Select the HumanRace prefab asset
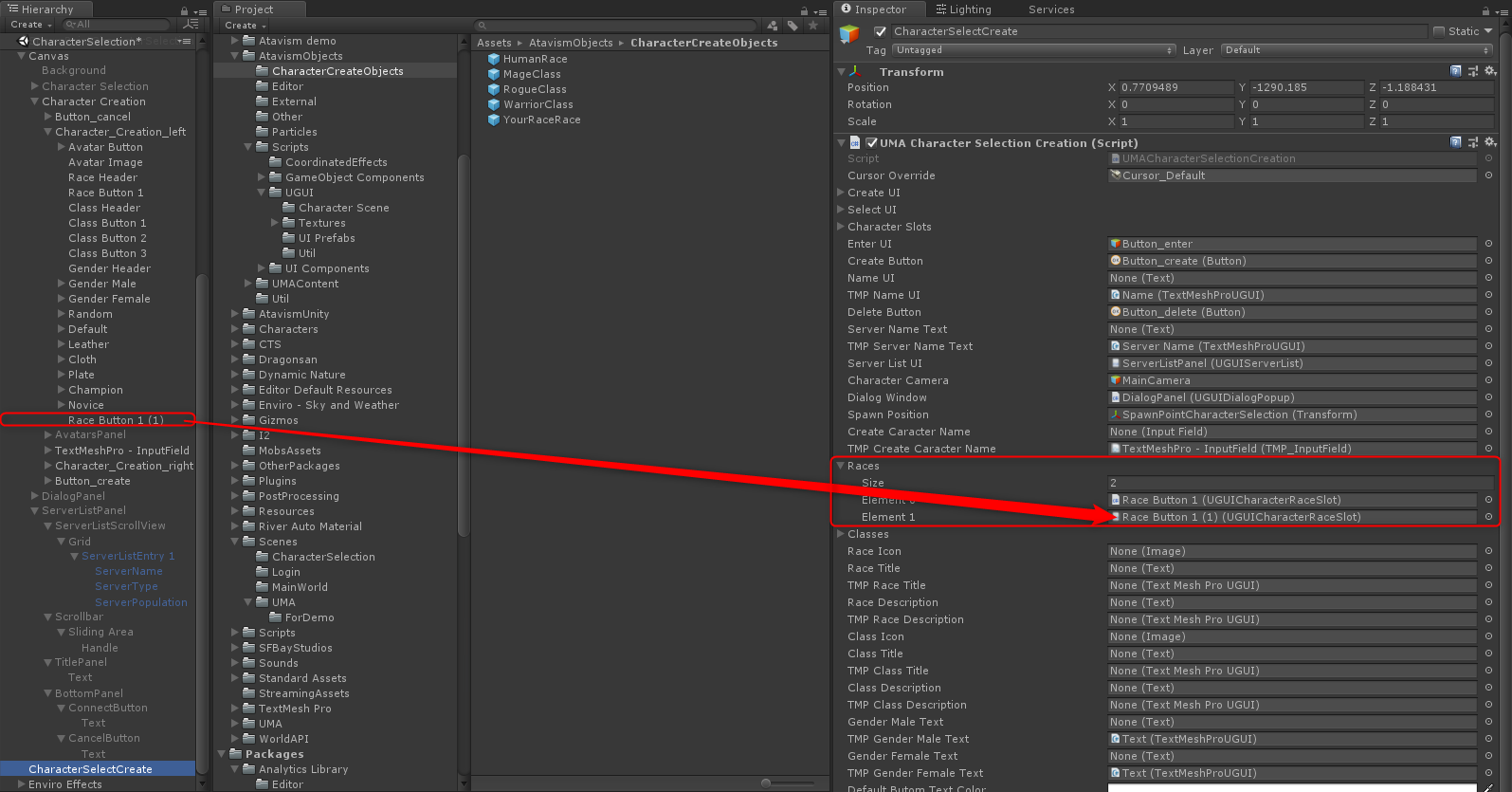This screenshot has height=792, width=1512. (535, 59)
